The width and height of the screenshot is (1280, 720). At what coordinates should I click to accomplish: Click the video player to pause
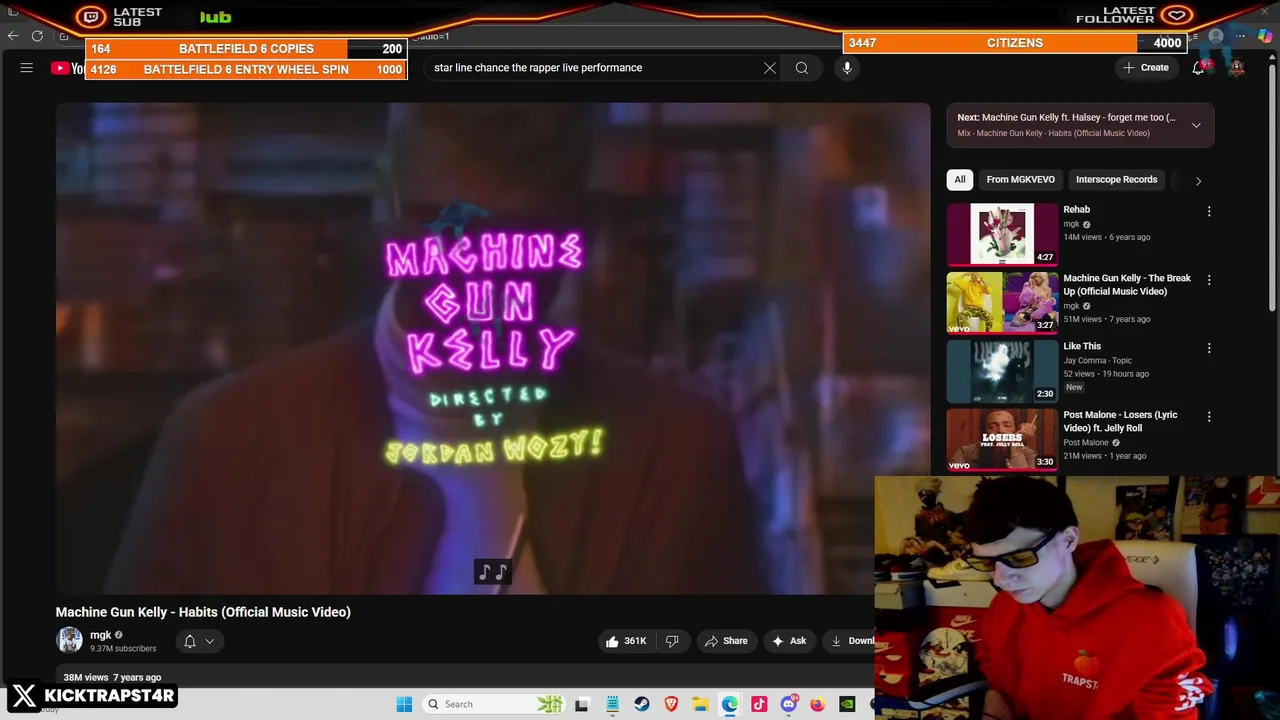click(493, 348)
